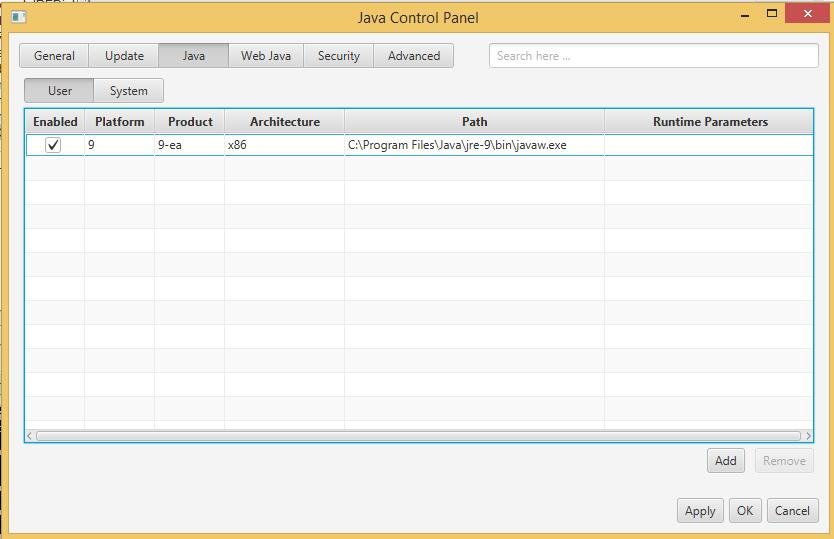Switch to the System sub-tab
The image size is (834, 539).
click(x=129, y=91)
